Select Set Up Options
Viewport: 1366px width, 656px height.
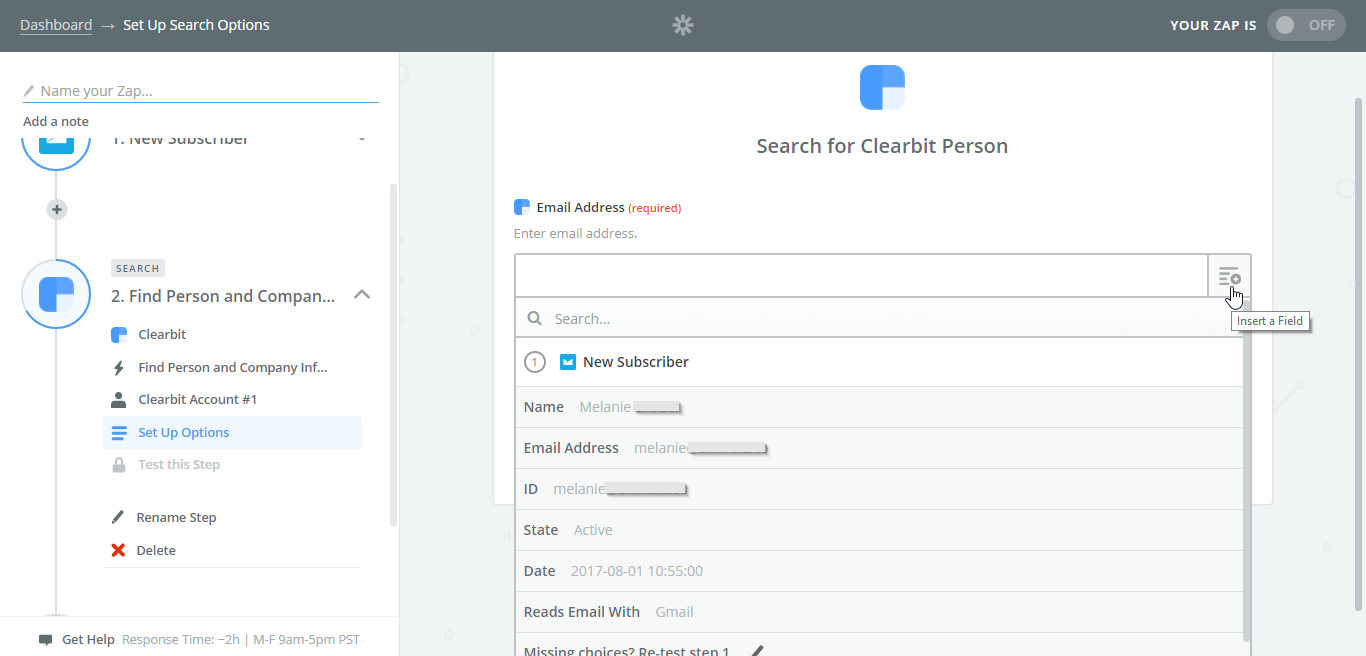point(232,432)
